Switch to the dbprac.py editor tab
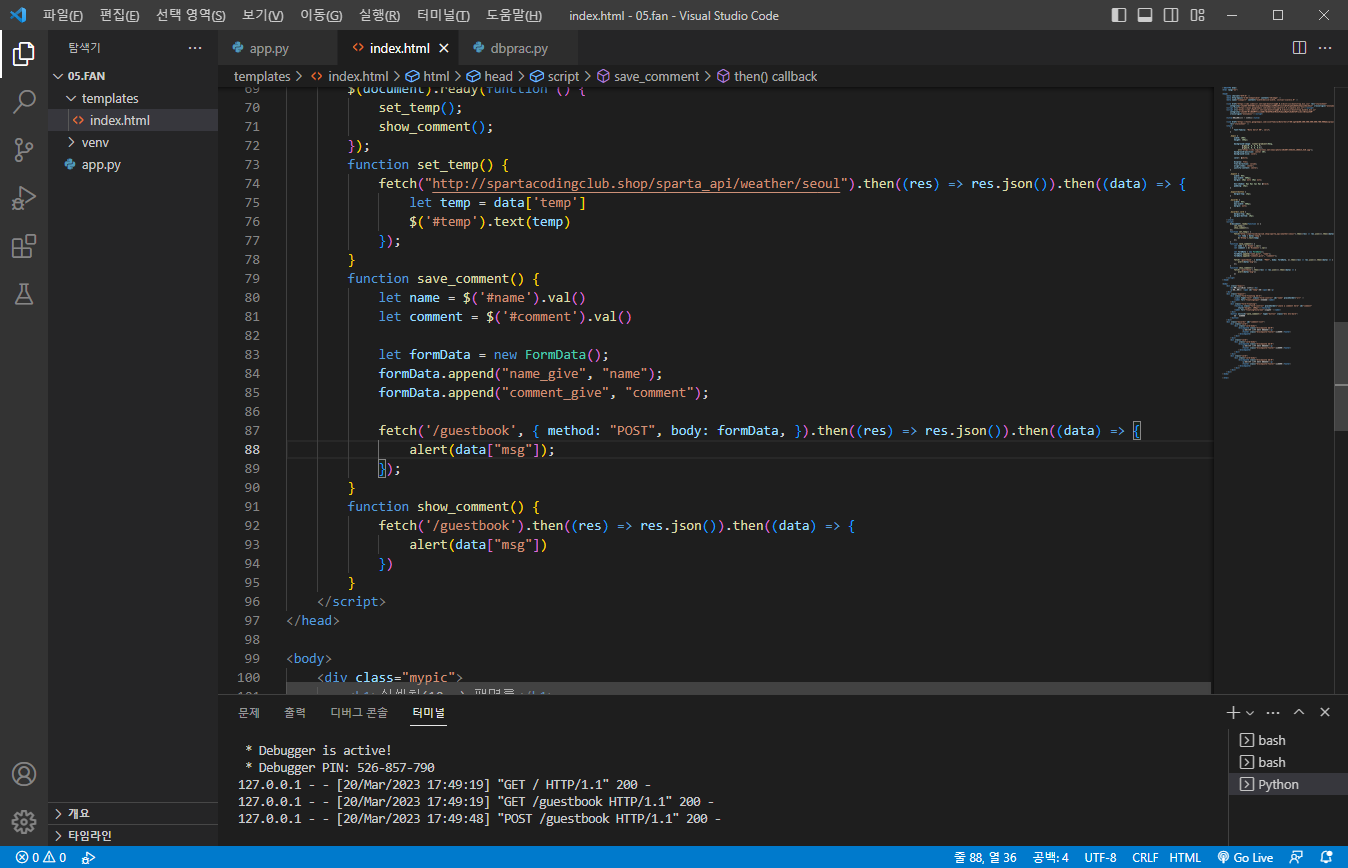The width and height of the screenshot is (1348, 868). click(x=519, y=48)
